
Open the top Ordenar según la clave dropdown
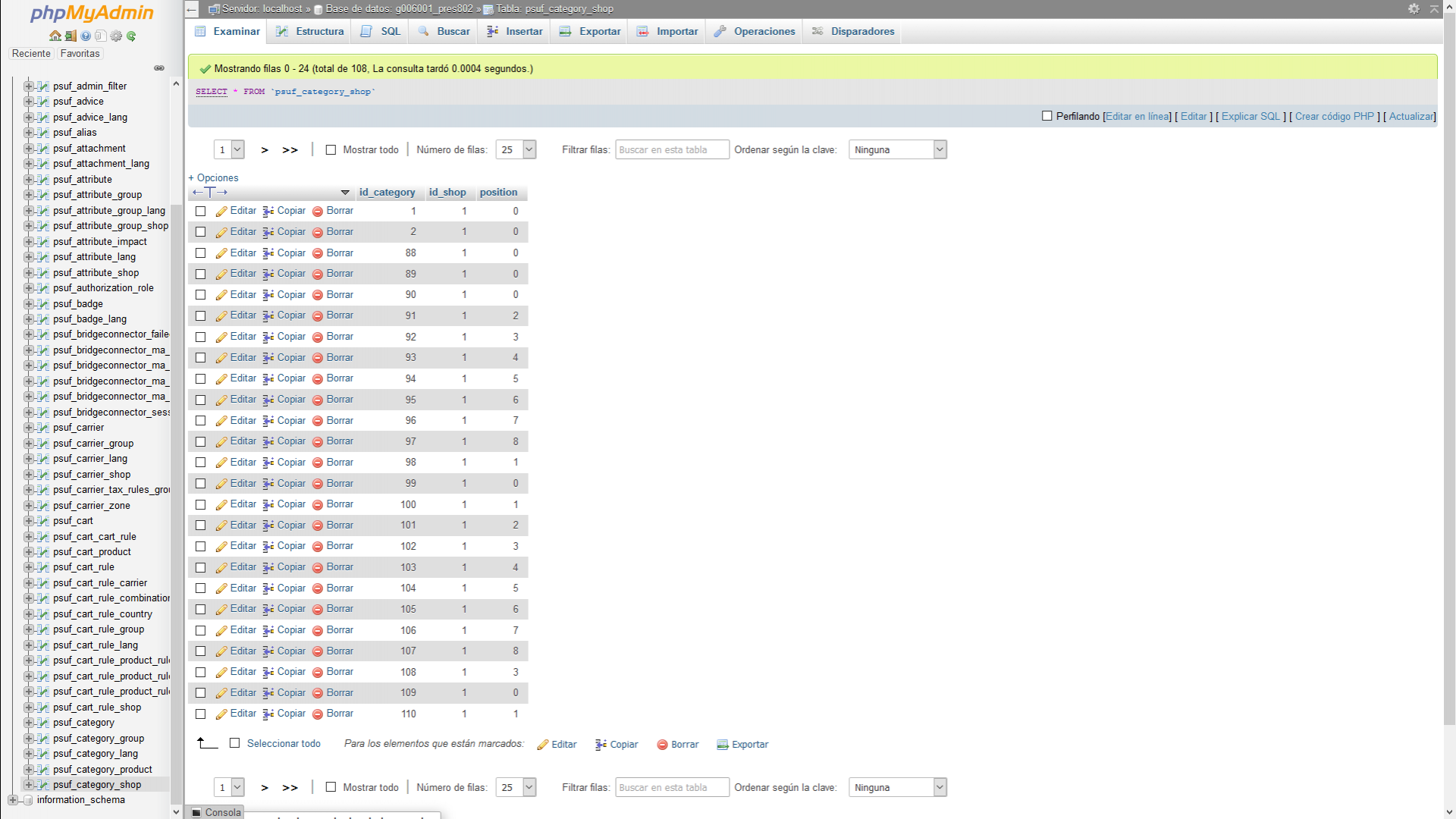[898, 150]
